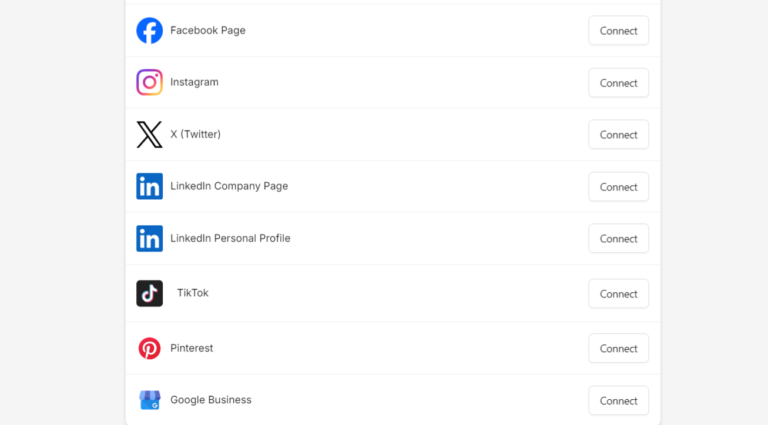Click the Instagram logo icon
768x425 pixels.
click(x=149, y=82)
